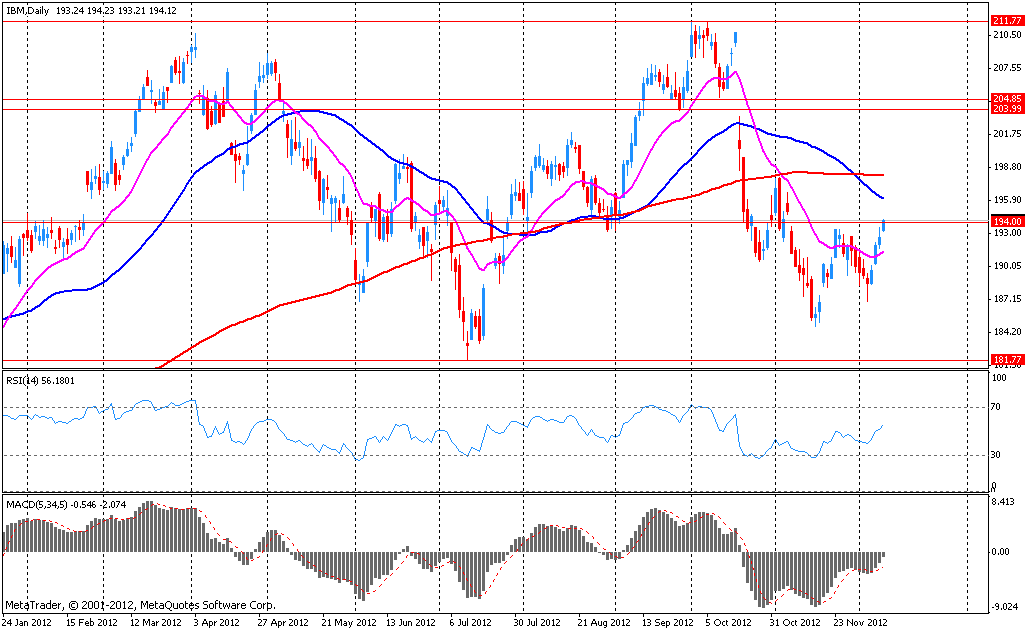Click the 198.80 price axis label
The height and width of the screenshot is (630, 1026).
pyautogui.click(x=1005, y=166)
